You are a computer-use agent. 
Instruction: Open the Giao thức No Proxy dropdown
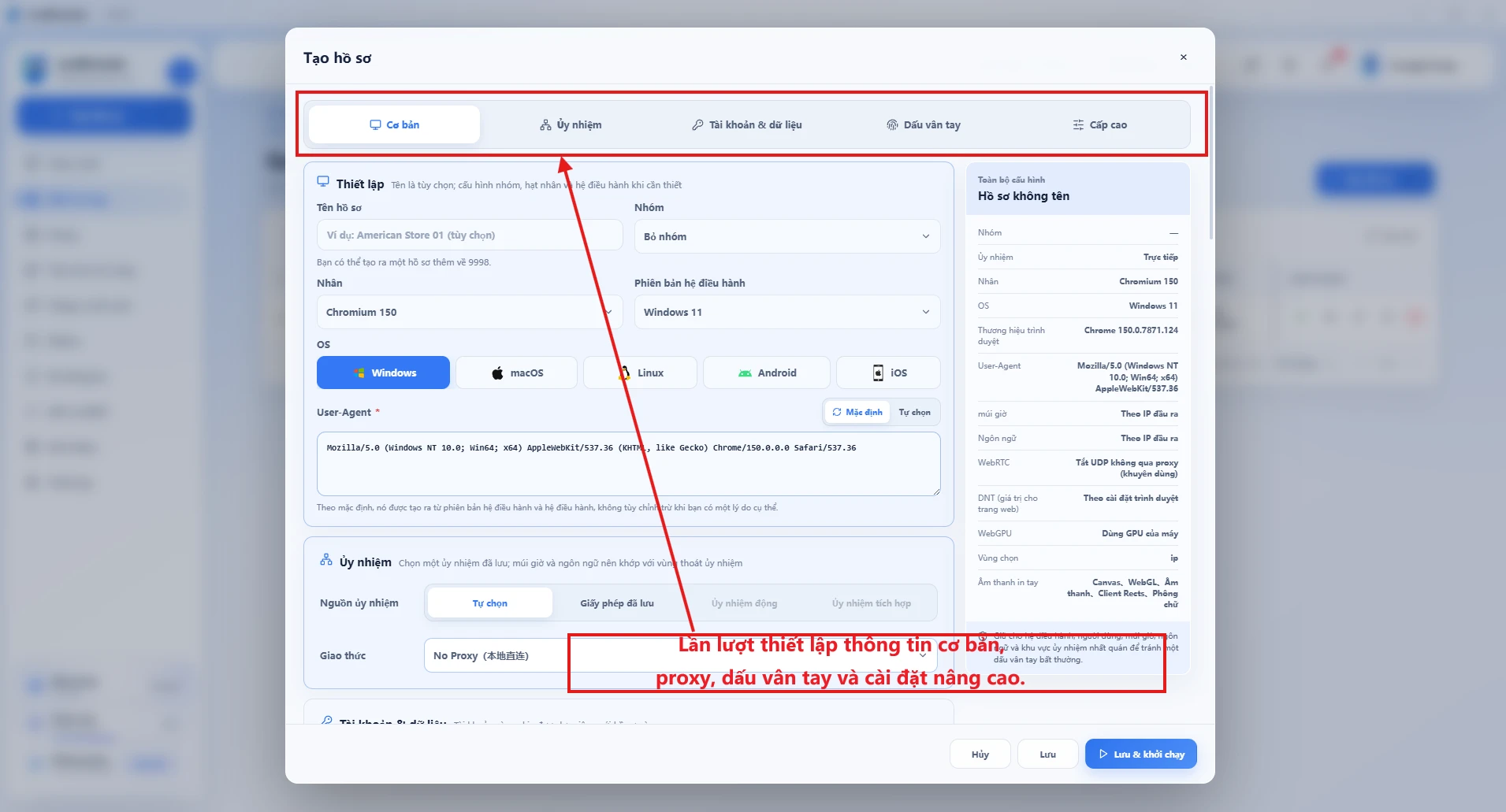(x=681, y=655)
